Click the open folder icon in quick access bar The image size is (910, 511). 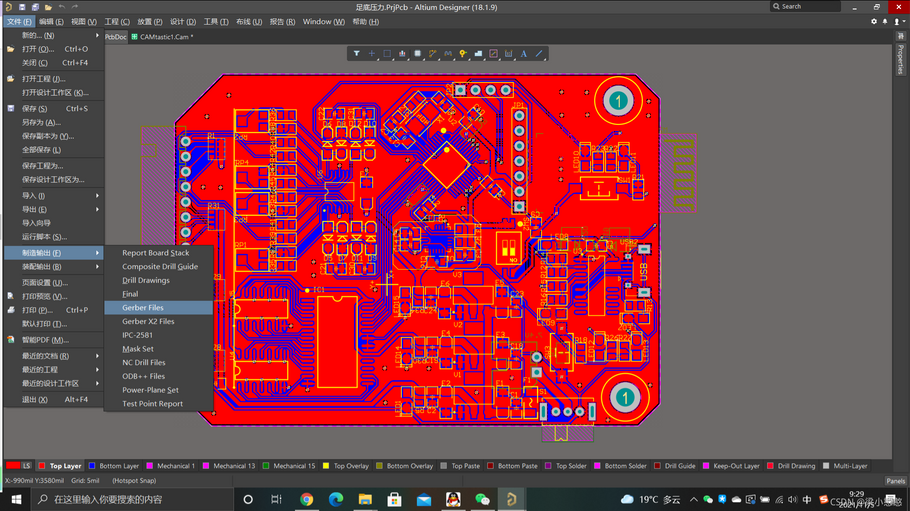coord(48,7)
